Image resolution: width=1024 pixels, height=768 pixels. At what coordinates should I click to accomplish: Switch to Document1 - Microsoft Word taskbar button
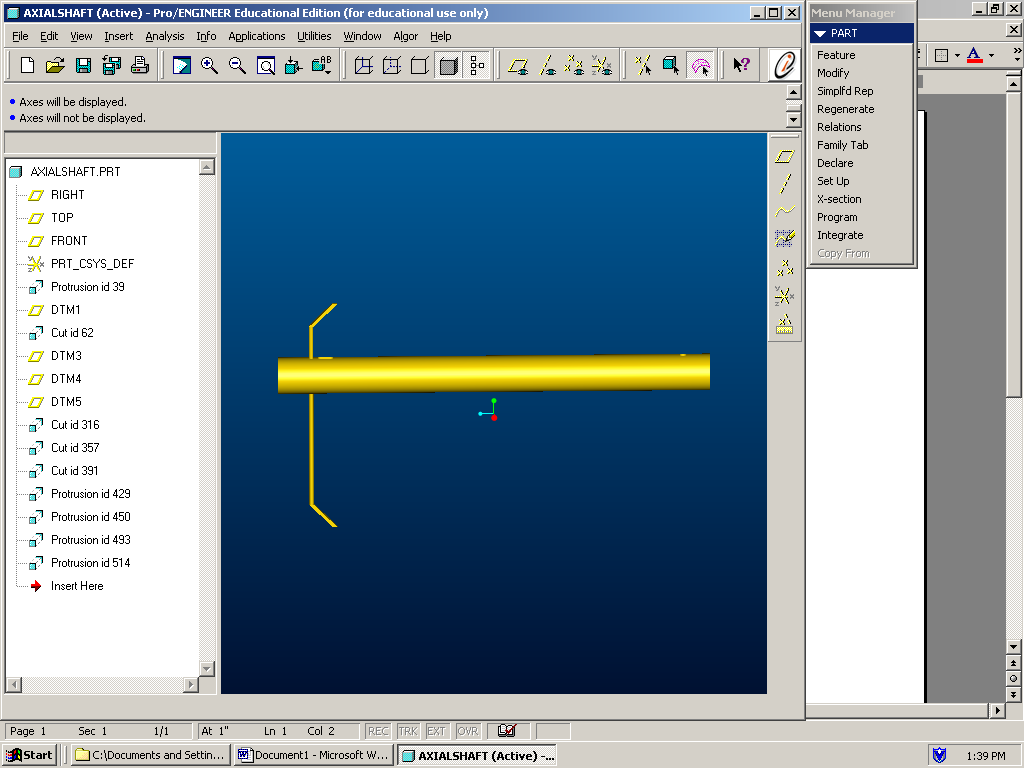pos(314,756)
